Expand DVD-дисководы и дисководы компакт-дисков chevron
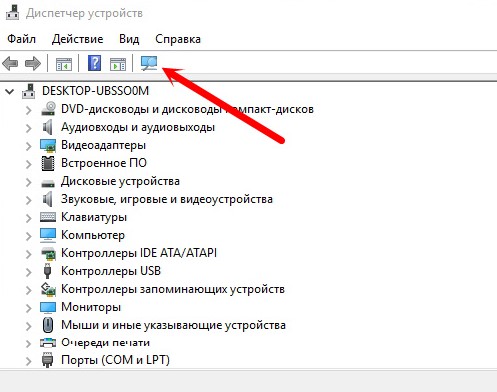The image size is (497, 392). point(29,110)
